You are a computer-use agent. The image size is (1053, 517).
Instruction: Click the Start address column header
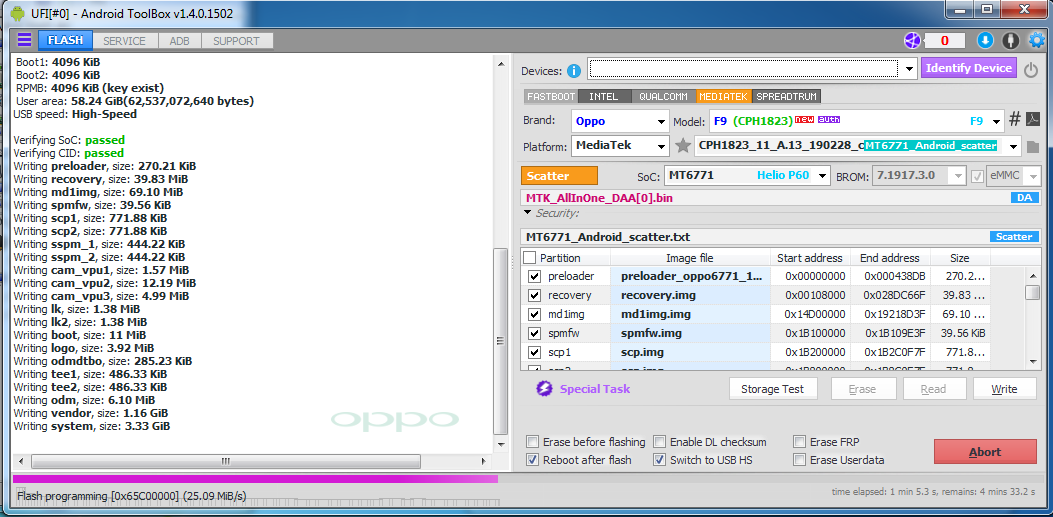coord(810,258)
